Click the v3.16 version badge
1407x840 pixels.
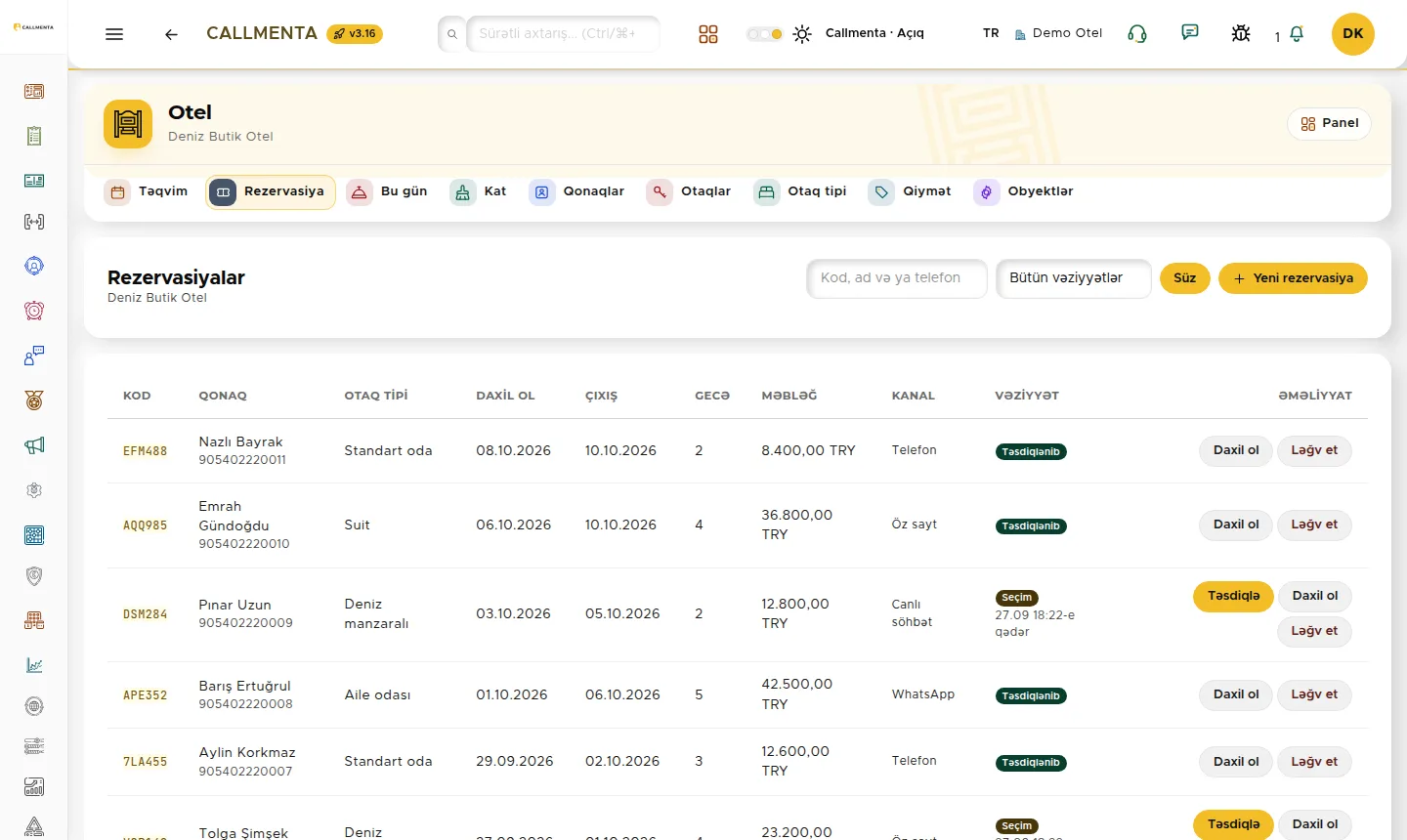[x=355, y=33]
